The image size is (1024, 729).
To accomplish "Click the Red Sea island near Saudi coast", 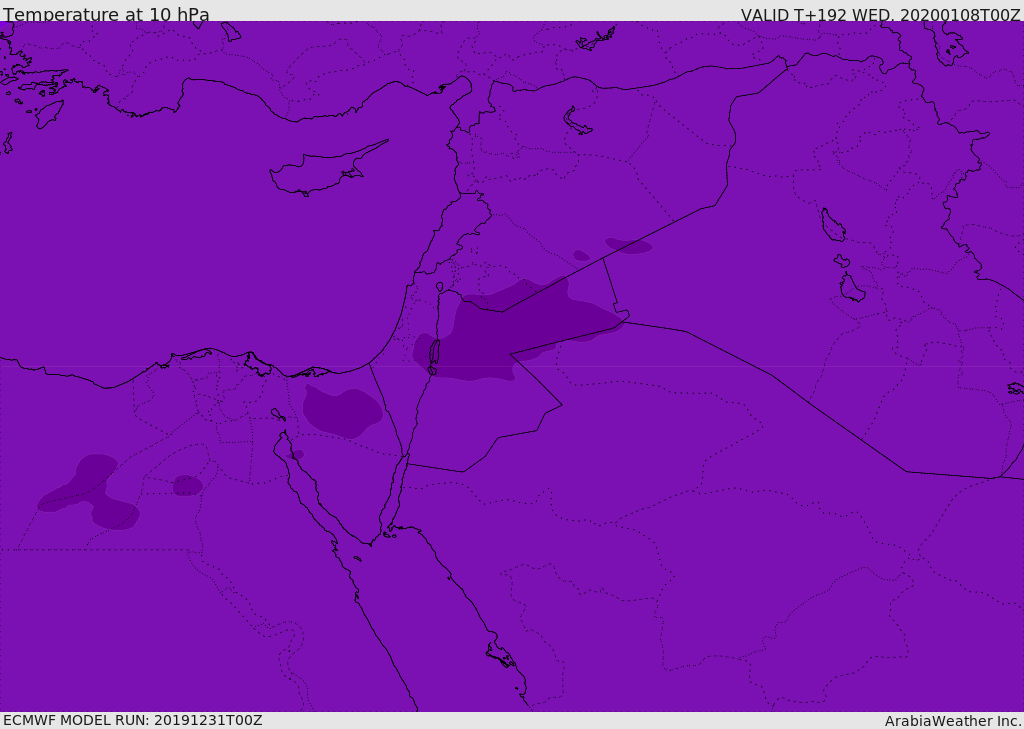I will 502,655.
